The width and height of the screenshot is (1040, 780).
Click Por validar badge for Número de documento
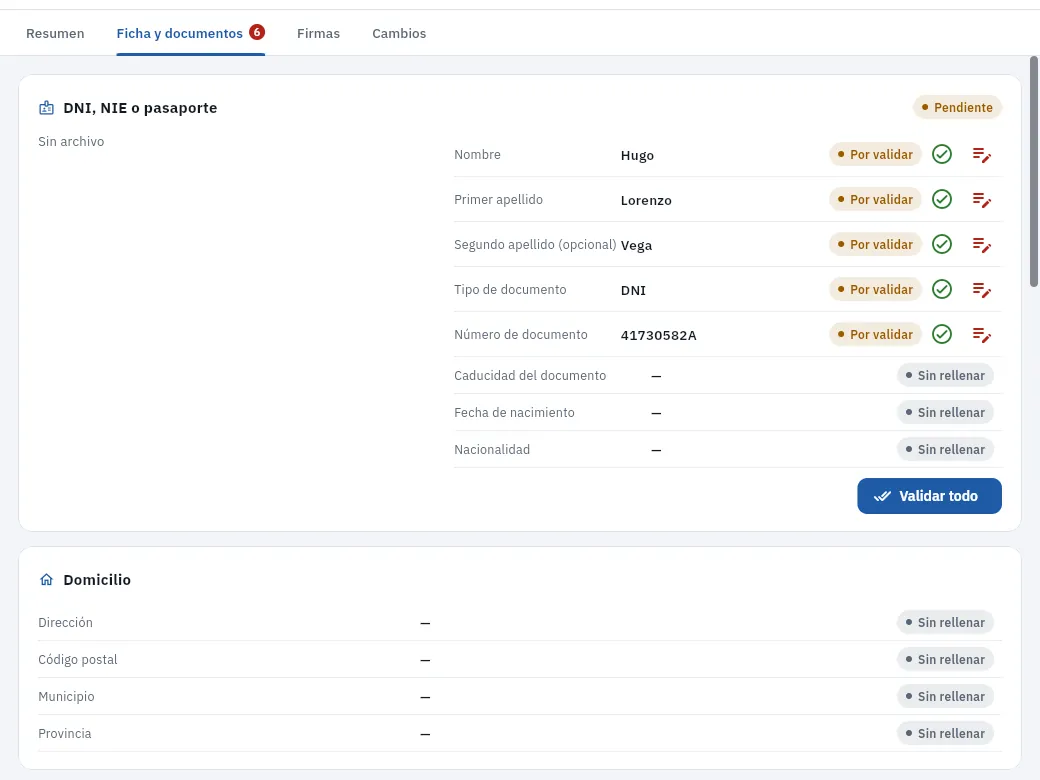tap(875, 335)
